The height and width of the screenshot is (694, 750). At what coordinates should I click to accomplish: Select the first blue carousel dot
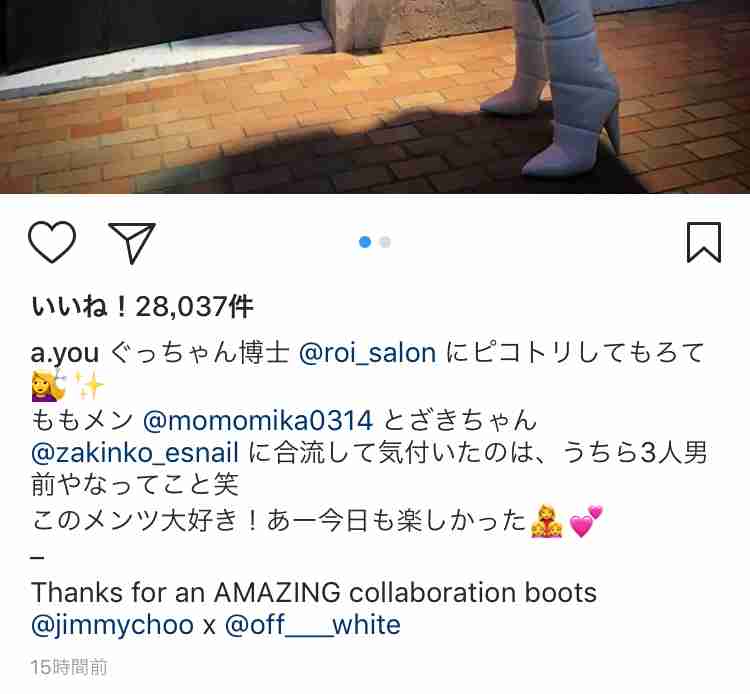(365, 242)
